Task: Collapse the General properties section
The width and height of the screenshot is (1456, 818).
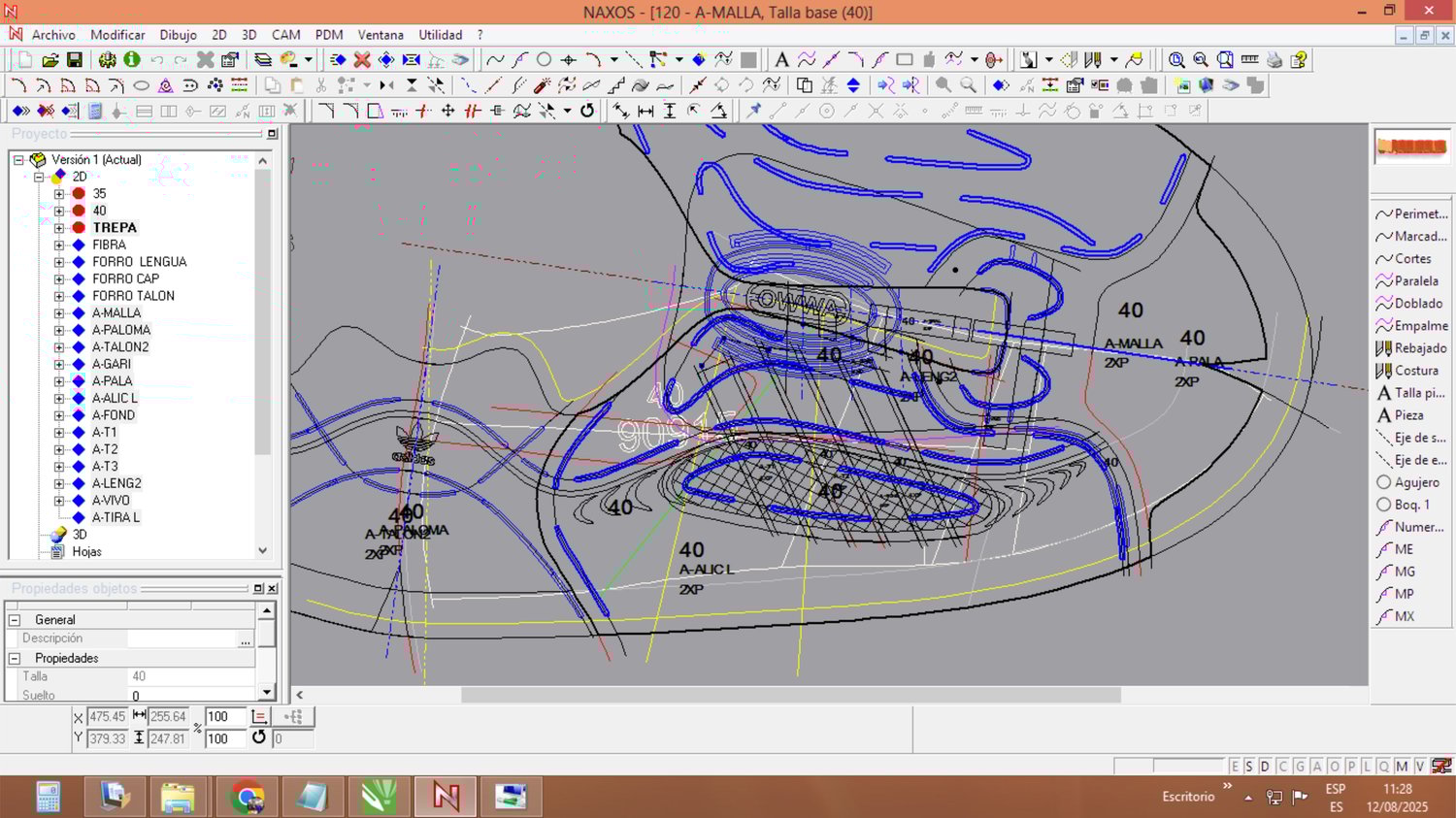Action: pyautogui.click(x=15, y=620)
